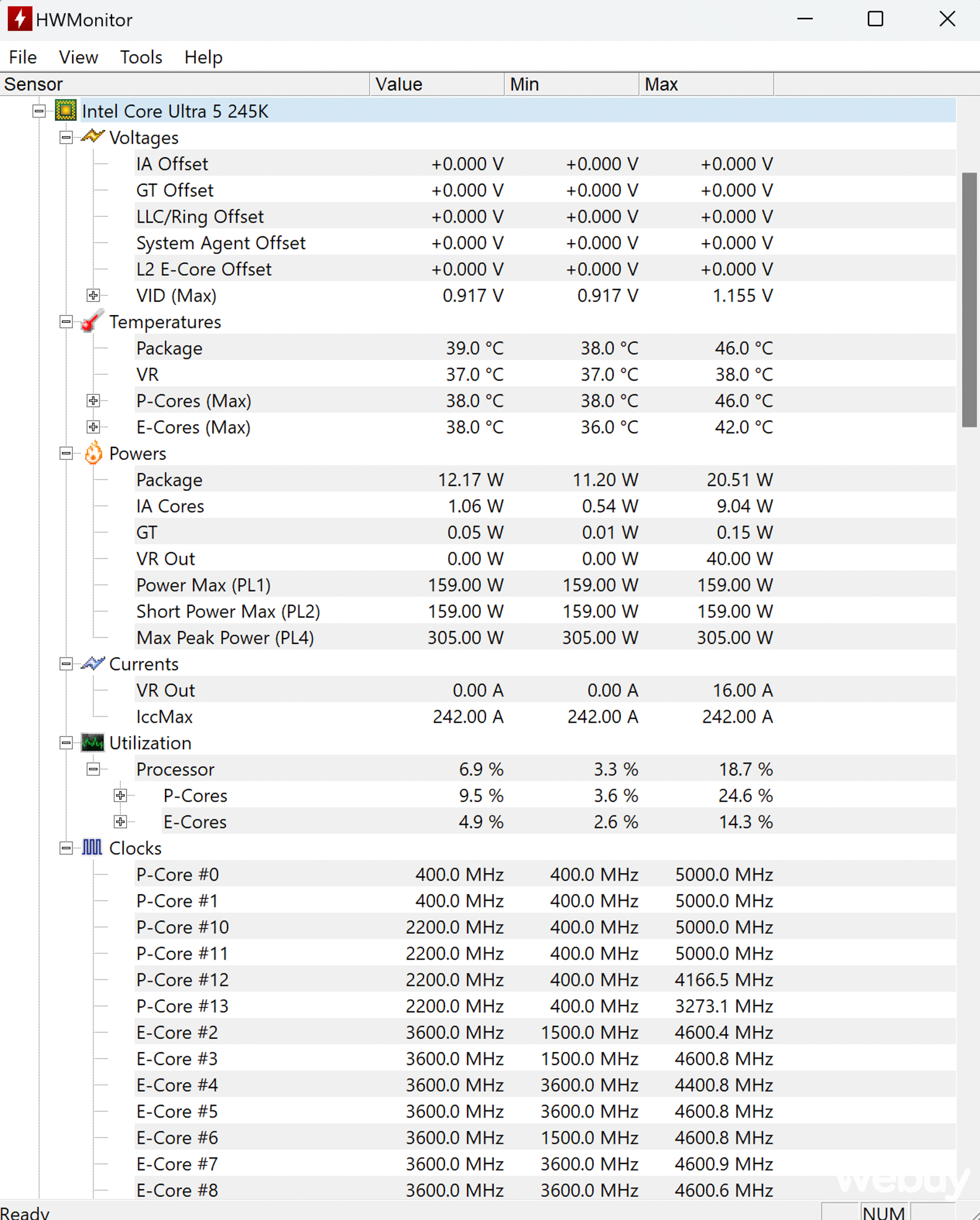Select the VR Out current row
The height and width of the screenshot is (1220, 980).
pos(545,690)
